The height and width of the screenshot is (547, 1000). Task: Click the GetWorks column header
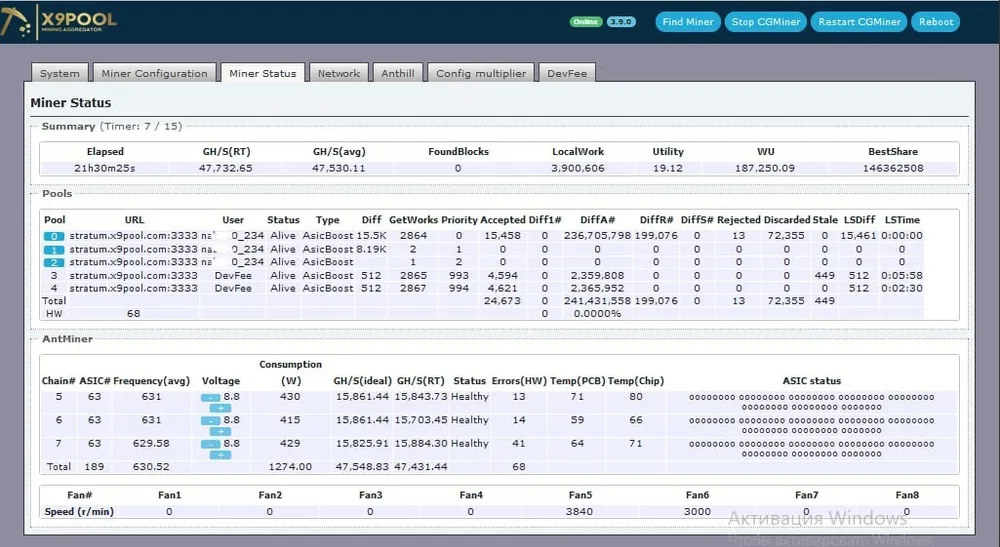(413, 220)
